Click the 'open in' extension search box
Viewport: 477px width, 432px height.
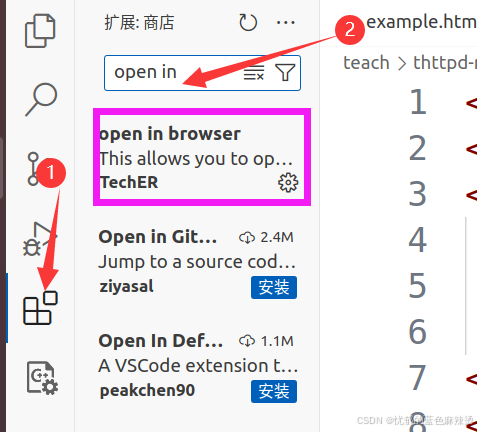tap(173, 73)
